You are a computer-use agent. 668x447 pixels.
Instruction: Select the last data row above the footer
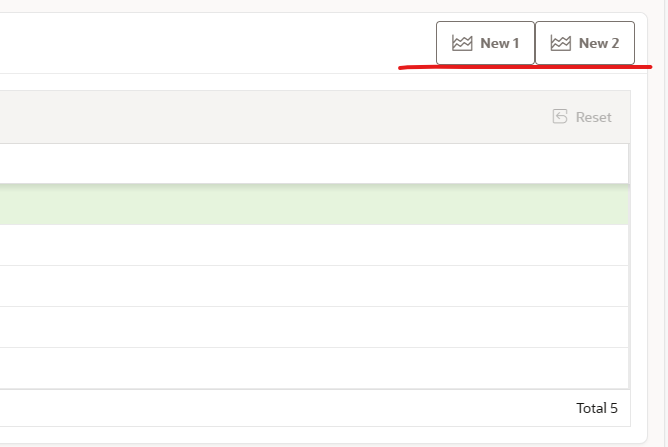300,368
